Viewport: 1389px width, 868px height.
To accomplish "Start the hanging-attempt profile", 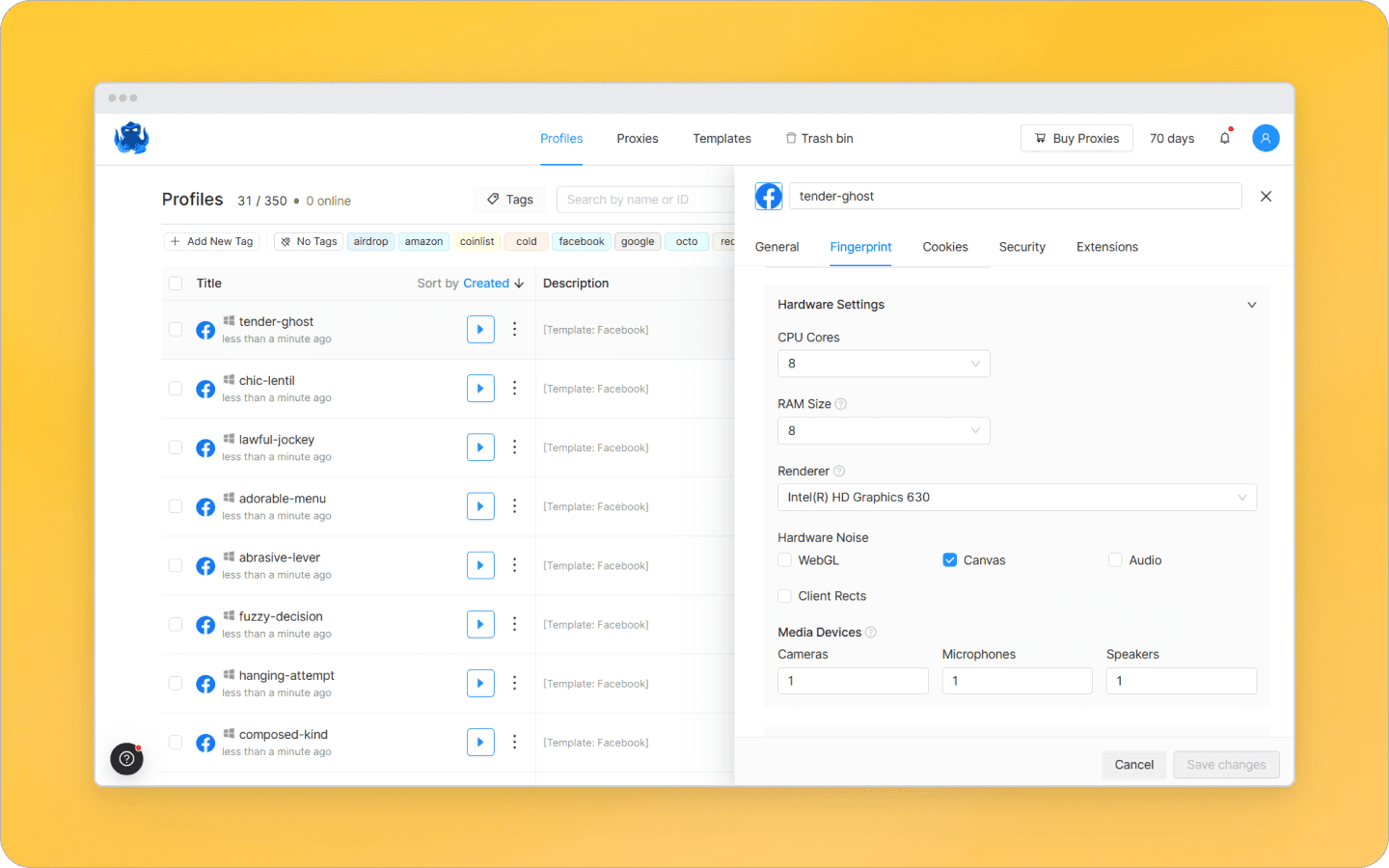I will (x=480, y=683).
